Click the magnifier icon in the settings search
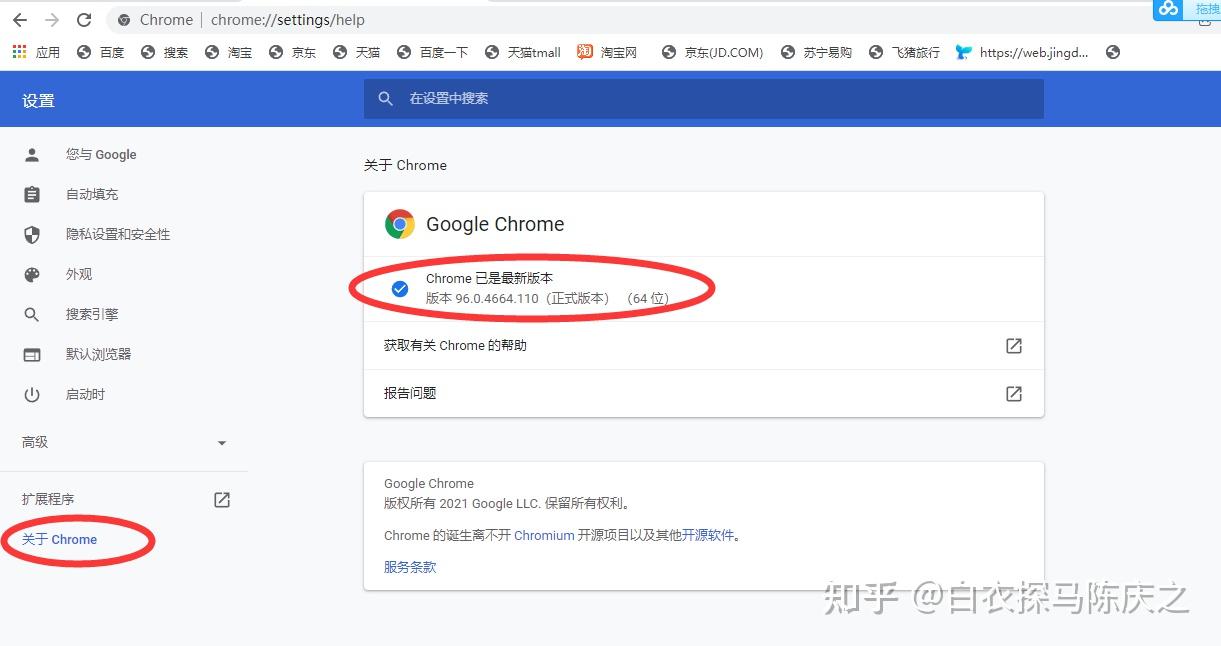The width and height of the screenshot is (1221, 646). [x=386, y=99]
